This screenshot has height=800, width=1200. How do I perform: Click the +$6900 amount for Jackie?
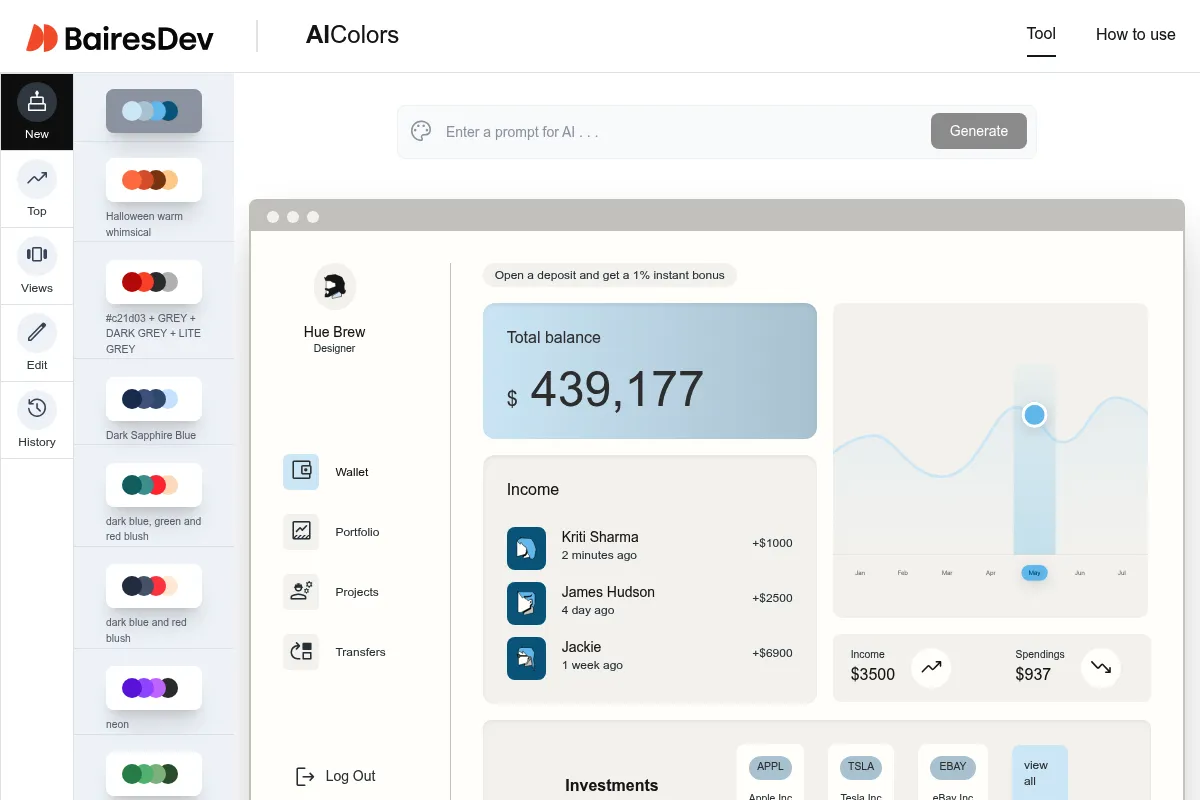tap(772, 653)
